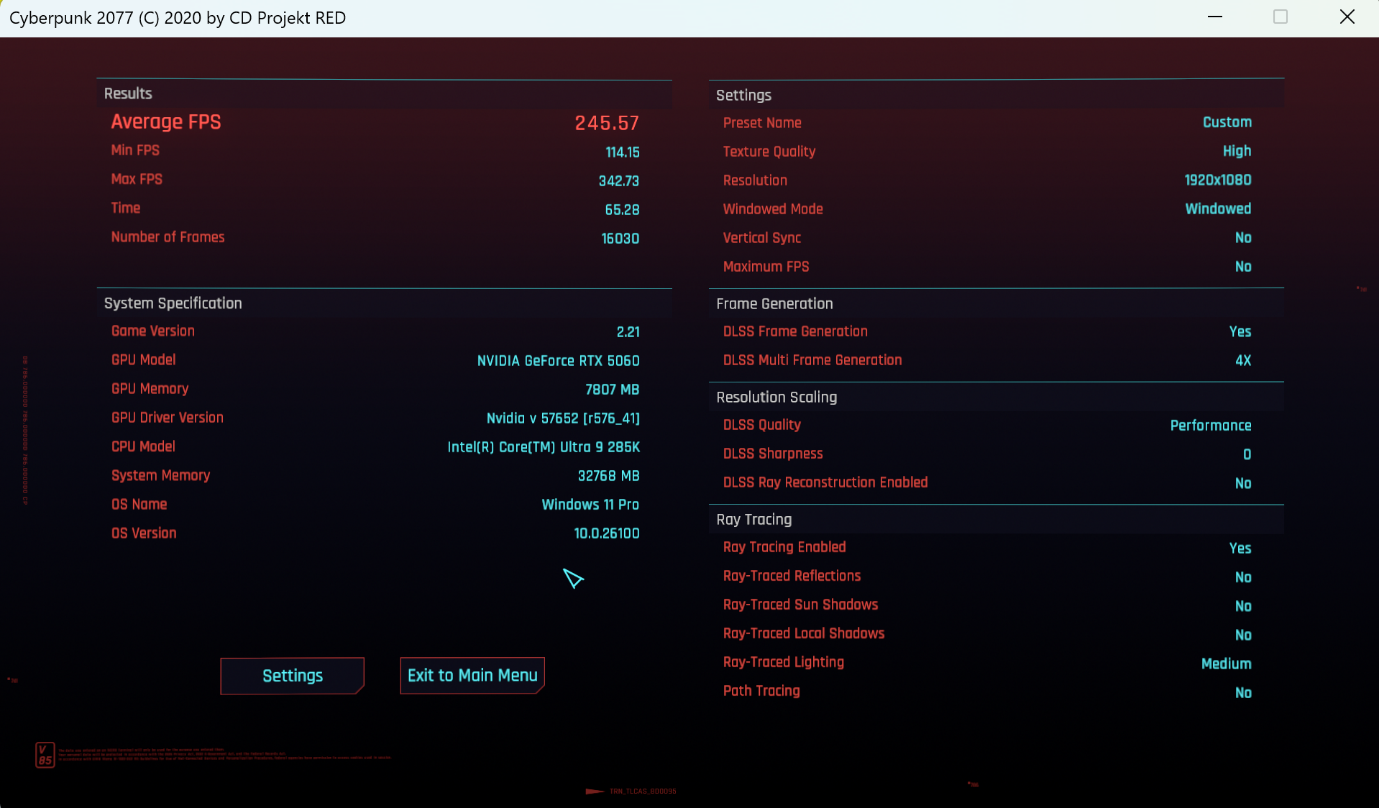The image size is (1379, 808).
Task: Click Ray Tracing Enabled Yes value
Action: 1240,549
